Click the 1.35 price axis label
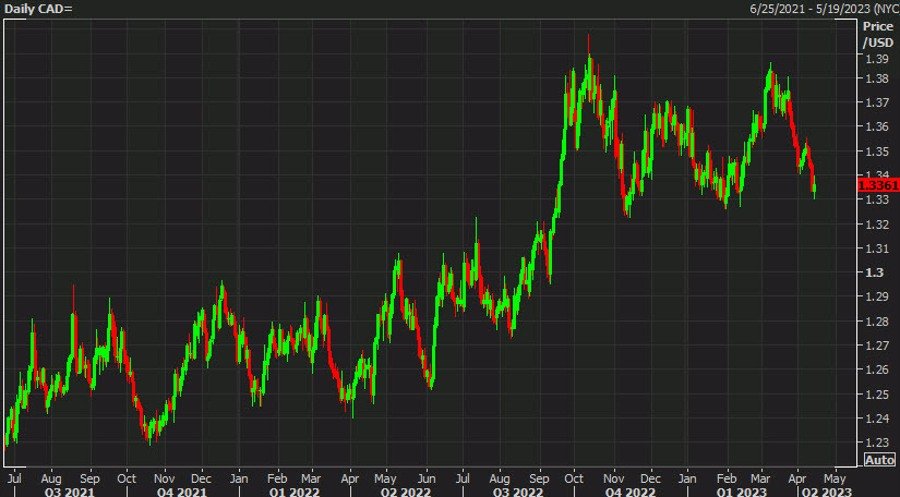This screenshot has height=497, width=900. pos(876,152)
